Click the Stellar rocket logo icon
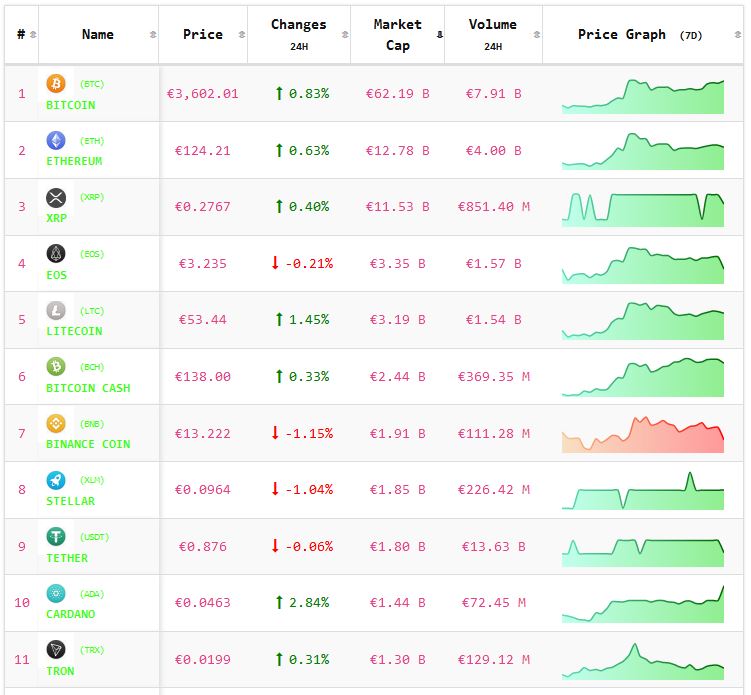This screenshot has height=695, width=751. (x=56, y=480)
